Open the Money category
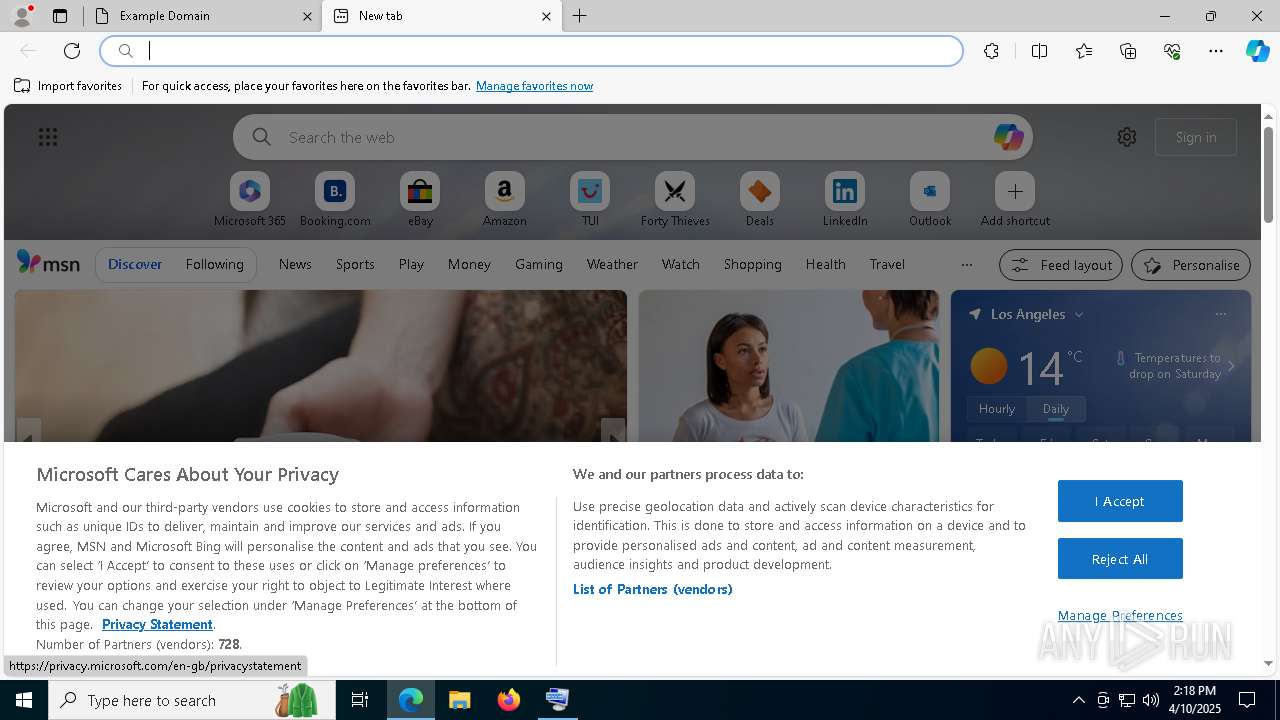Viewport: 1280px width, 720px height. coord(469,264)
